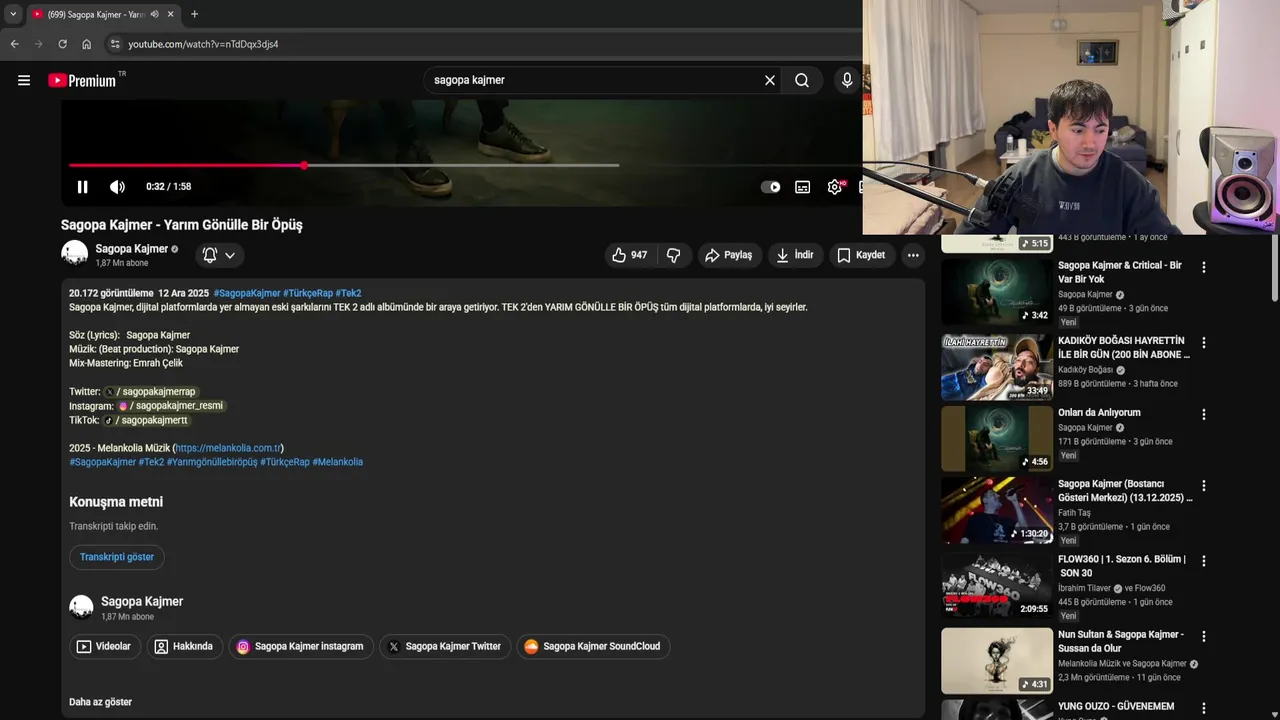Toggle the autoplay switch
1280x720 pixels.
click(771, 187)
